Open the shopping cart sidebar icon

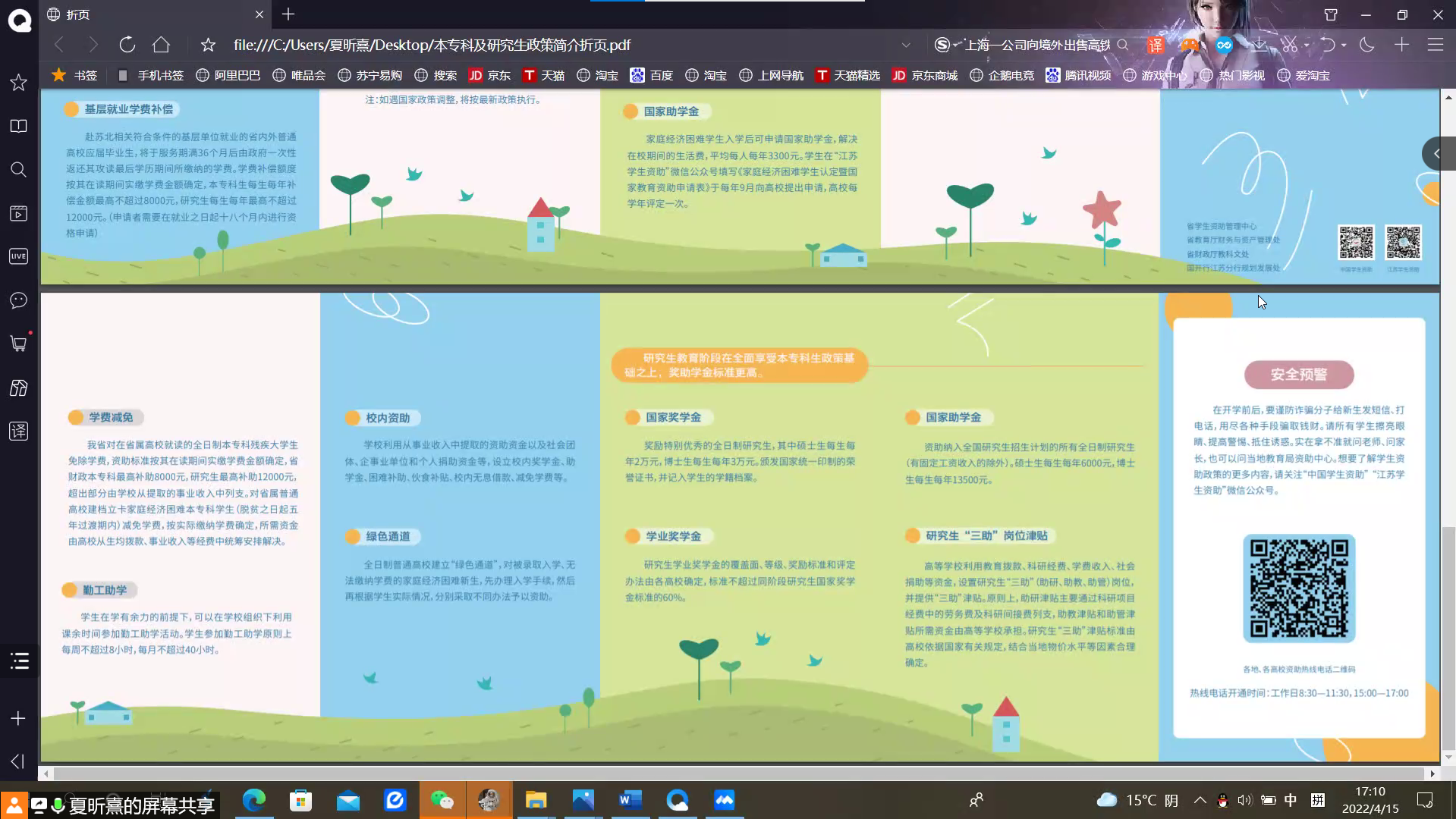18,344
